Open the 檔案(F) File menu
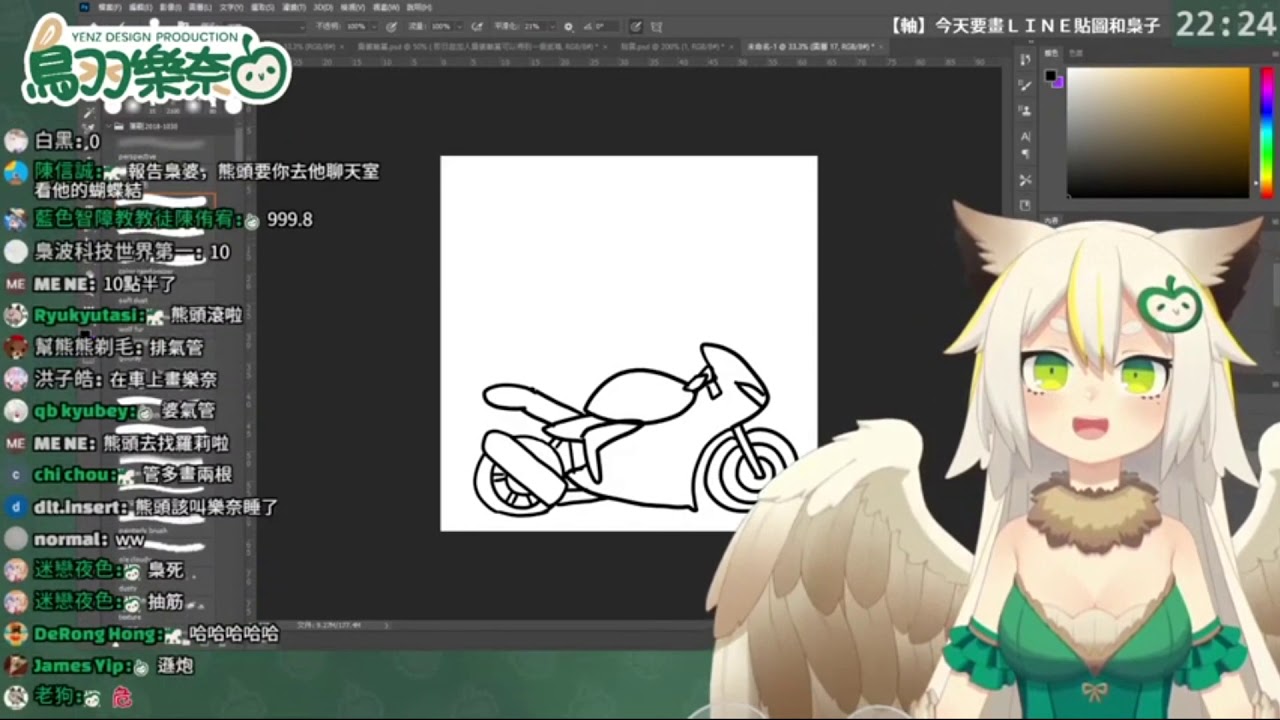 110,7
